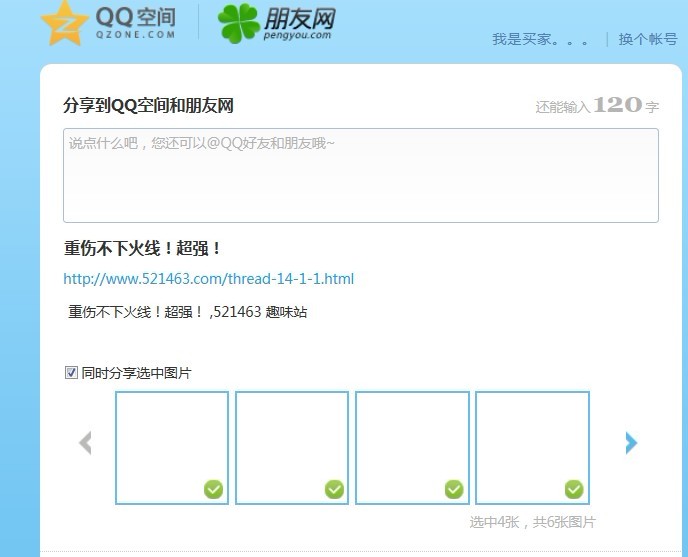Click the QQ空间 Qzone star logo
This screenshot has height=557, width=688.
click(x=108, y=23)
